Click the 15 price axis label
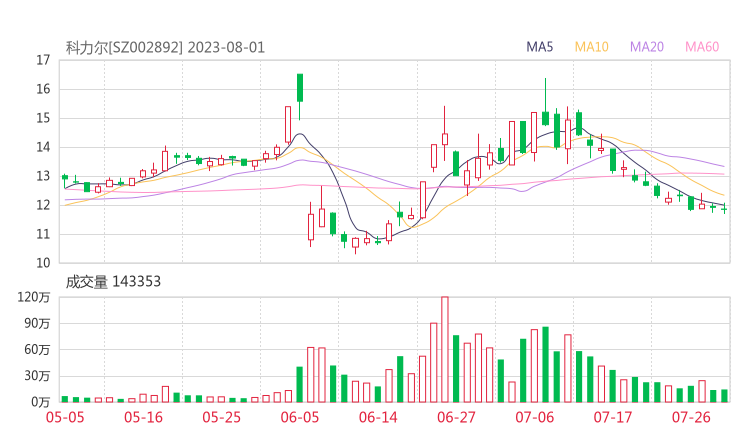 pos(43,118)
